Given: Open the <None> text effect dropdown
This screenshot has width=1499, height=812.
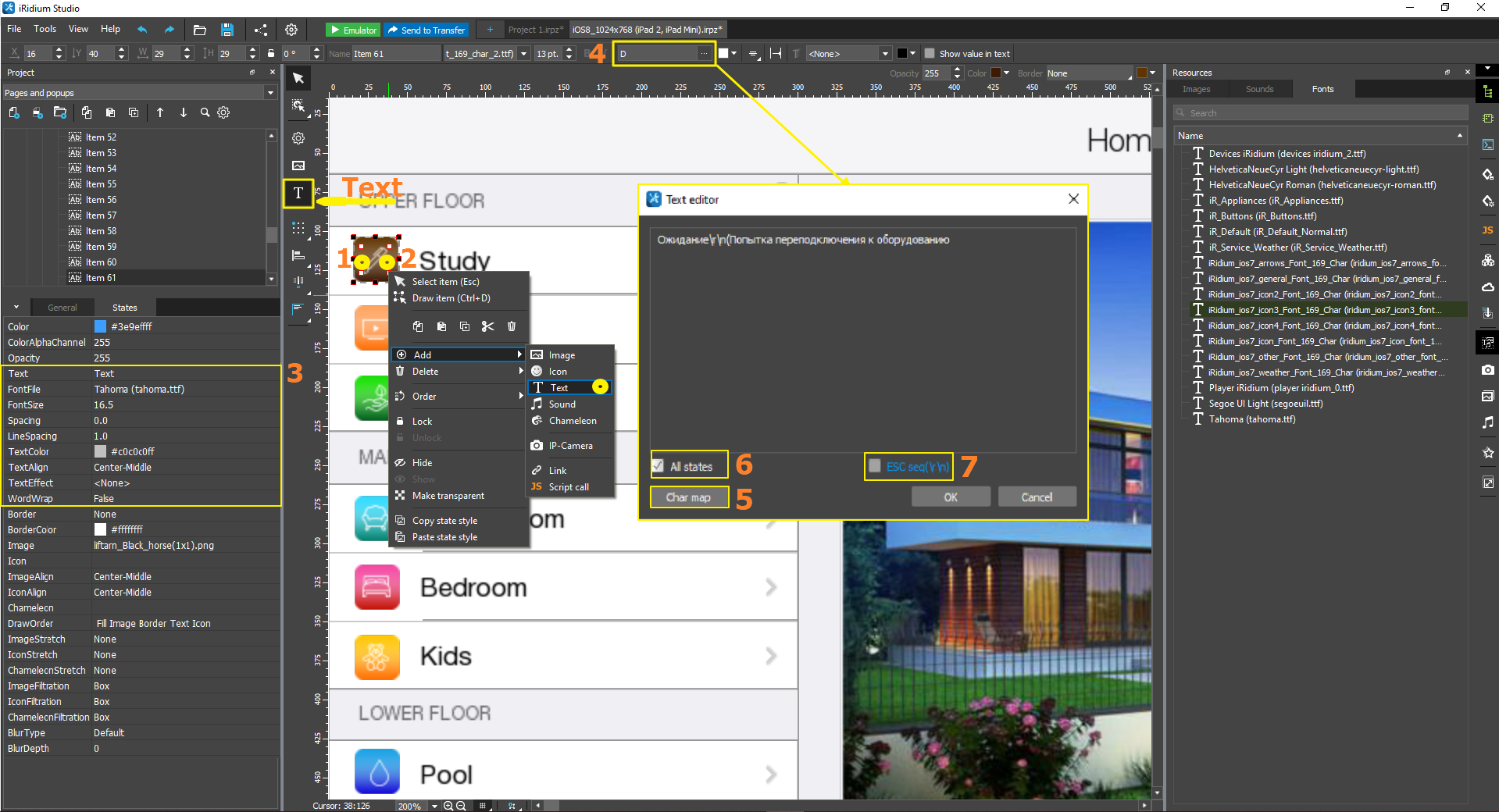Looking at the screenshot, I should 848,54.
